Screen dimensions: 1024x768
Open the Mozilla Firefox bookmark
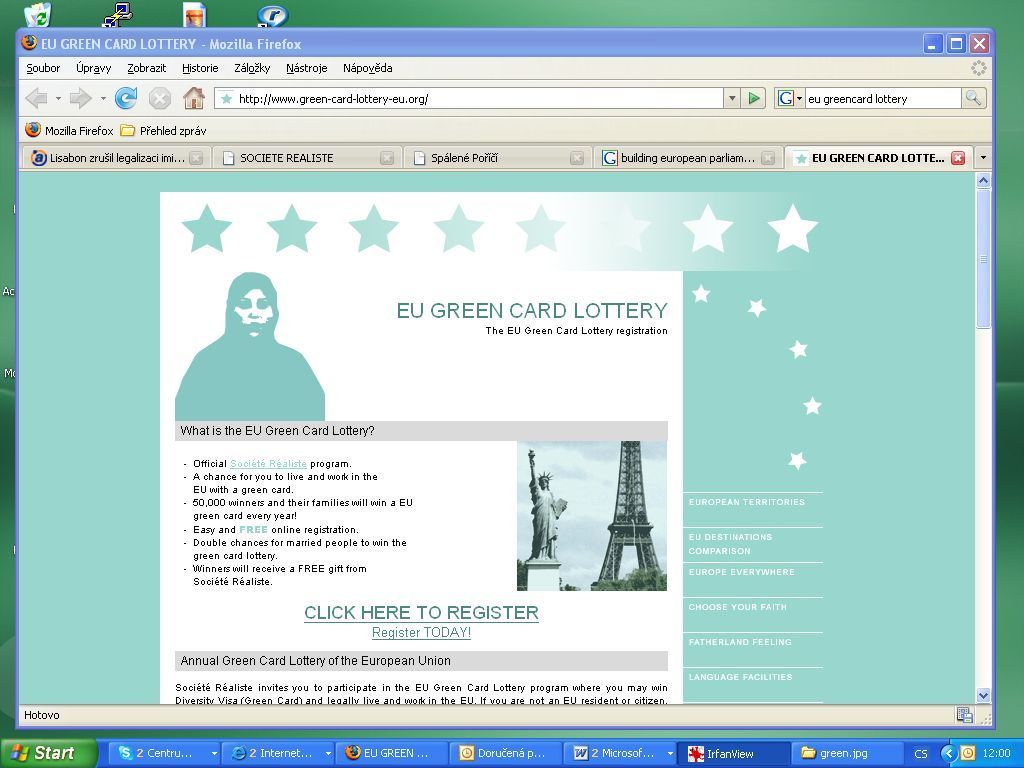(x=69, y=131)
